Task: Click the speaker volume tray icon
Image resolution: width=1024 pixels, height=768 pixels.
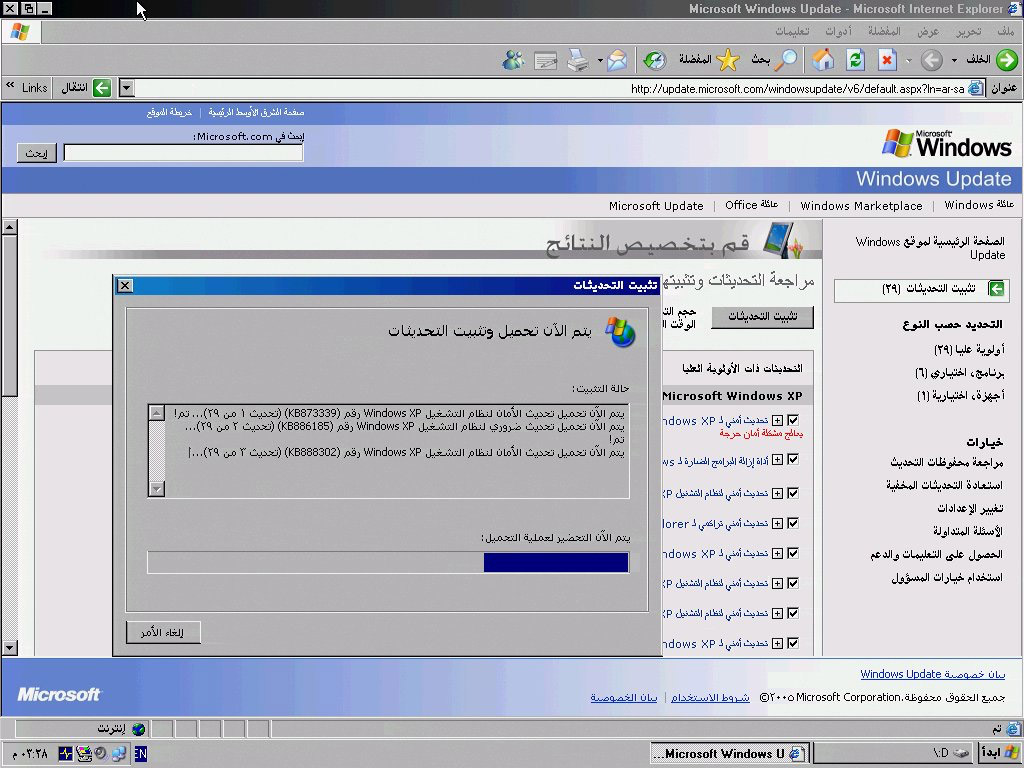Action: 101,754
